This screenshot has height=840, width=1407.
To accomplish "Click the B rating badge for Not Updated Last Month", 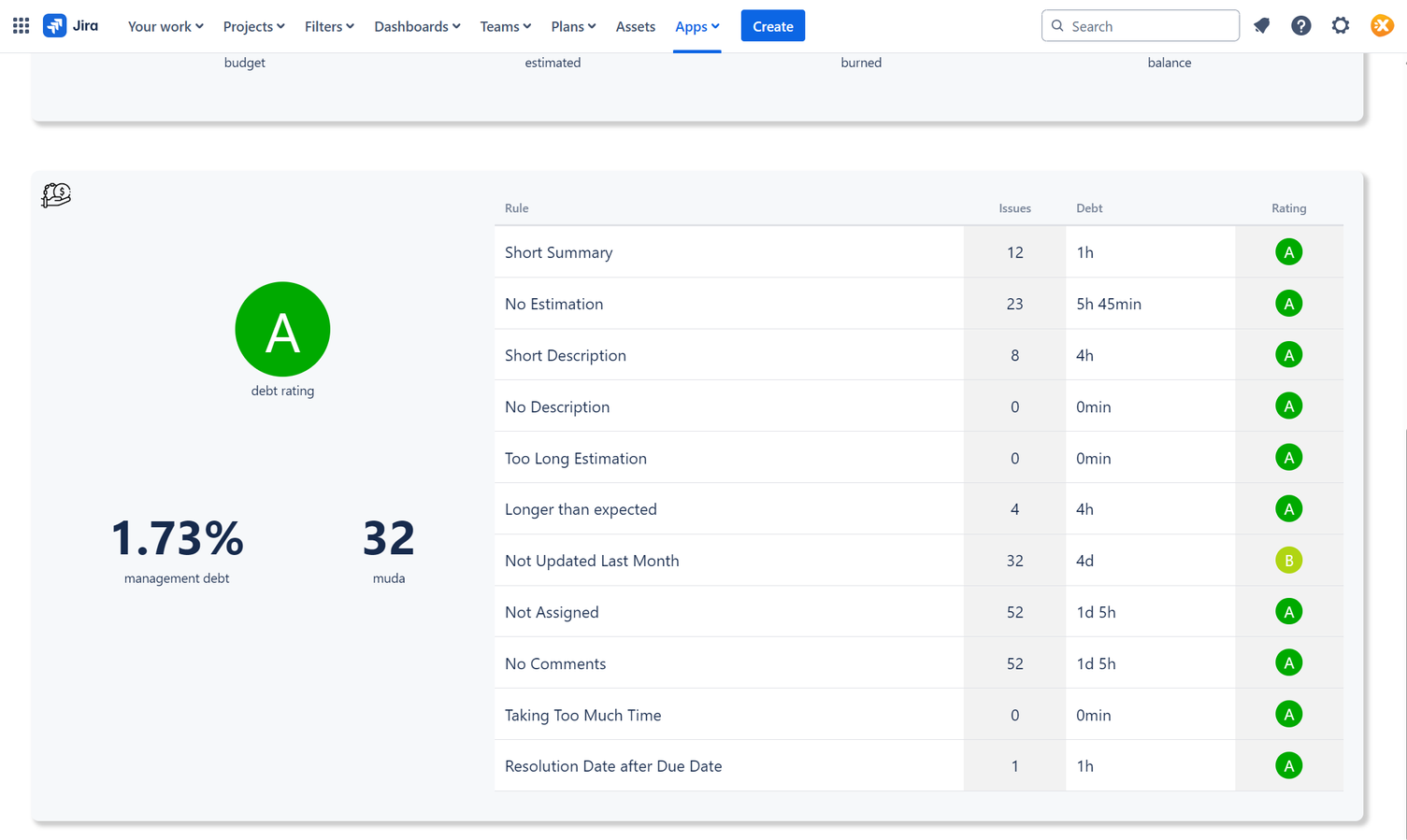I will pos(1288,561).
